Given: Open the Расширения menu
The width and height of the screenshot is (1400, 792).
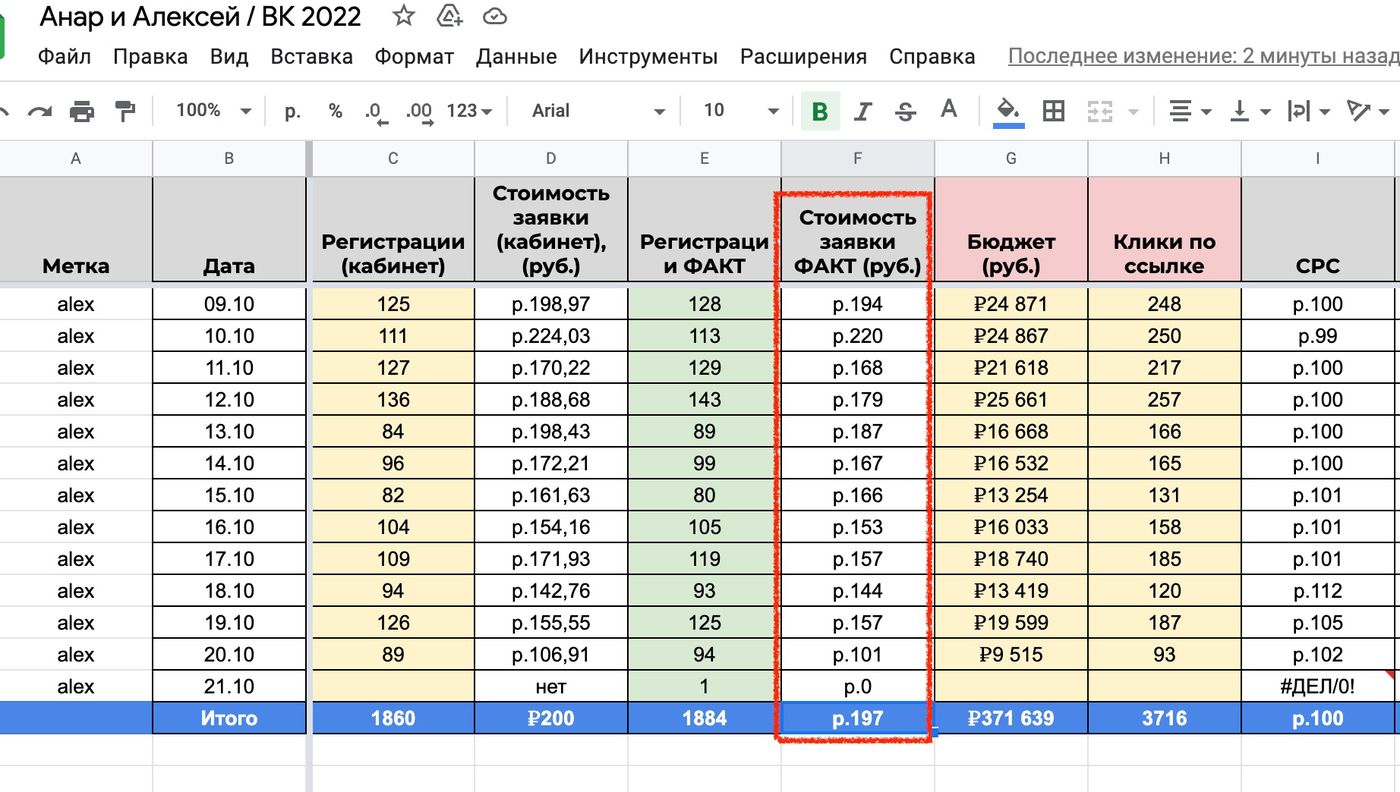Looking at the screenshot, I should click(804, 57).
